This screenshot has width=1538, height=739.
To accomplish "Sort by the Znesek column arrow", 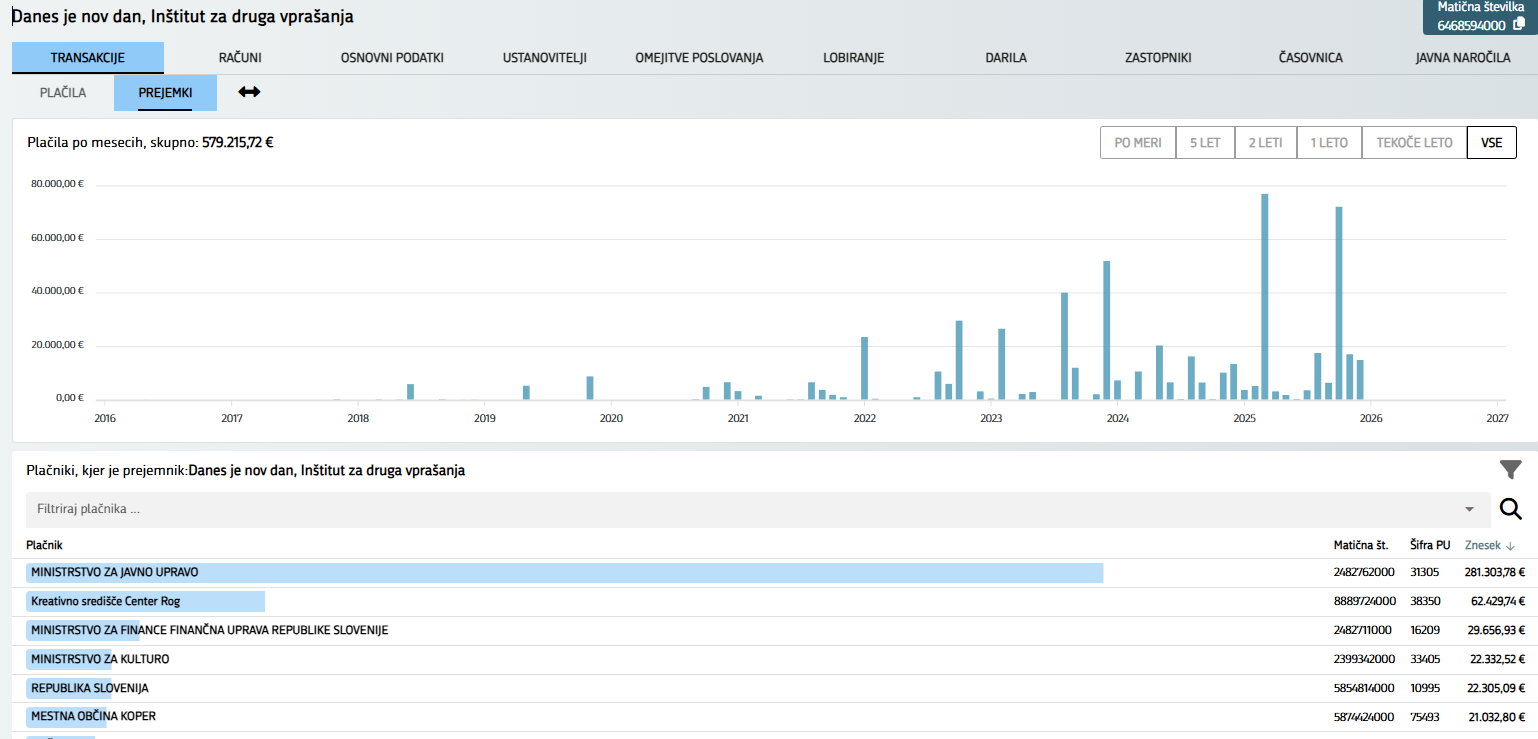I will [1510, 545].
